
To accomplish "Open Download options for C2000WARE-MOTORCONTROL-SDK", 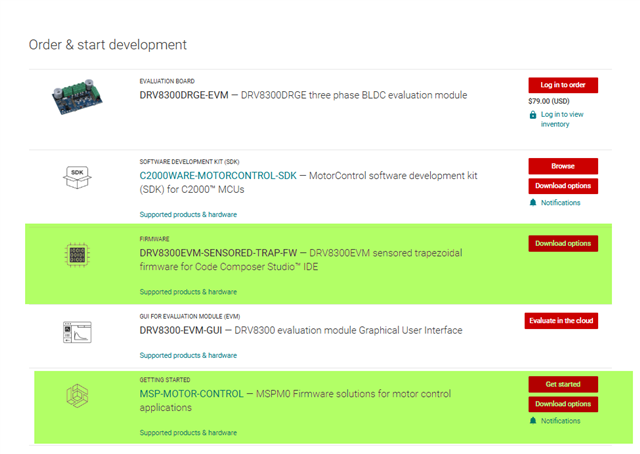I will [563, 186].
